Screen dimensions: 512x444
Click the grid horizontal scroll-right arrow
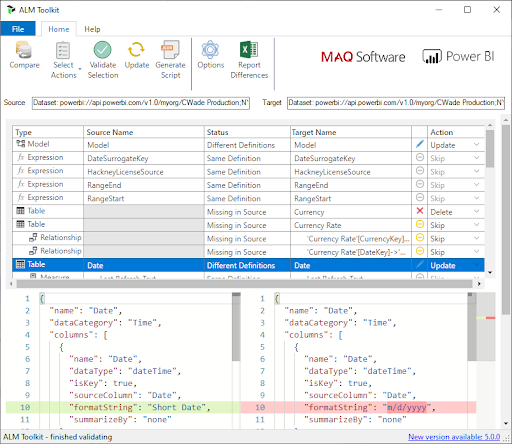tap(479, 284)
